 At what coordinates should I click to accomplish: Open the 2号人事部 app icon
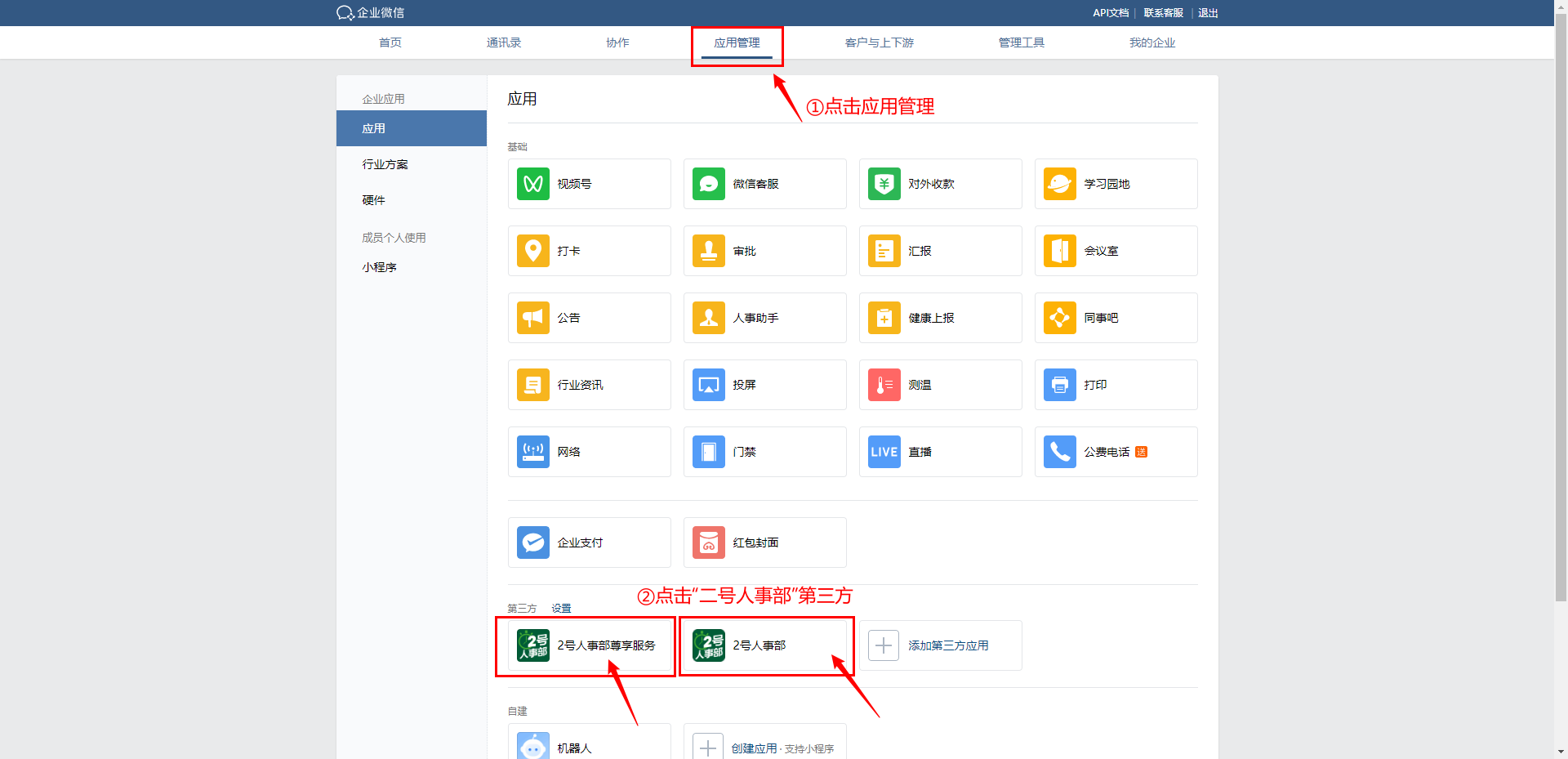pos(709,645)
